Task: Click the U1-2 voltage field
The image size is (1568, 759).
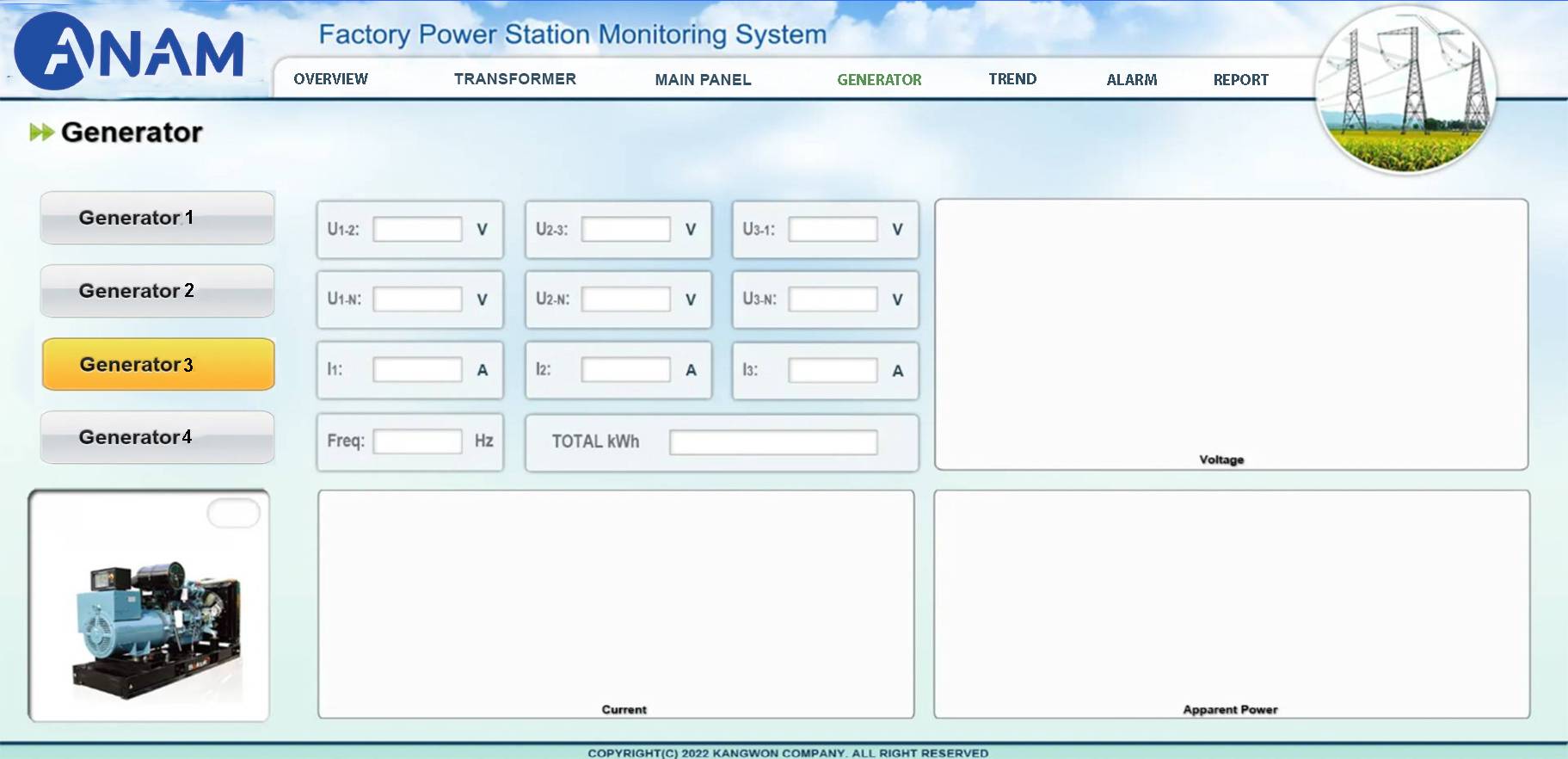Action: 417,230
